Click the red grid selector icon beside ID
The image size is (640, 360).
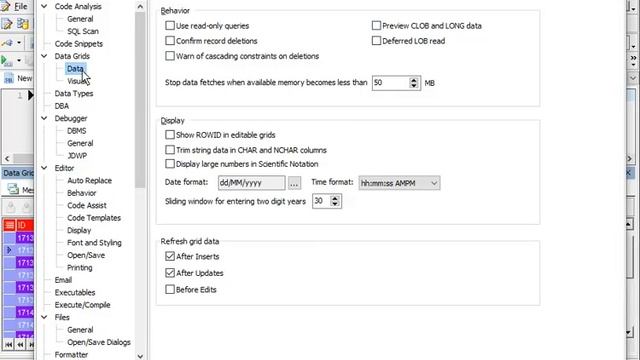(x=9, y=225)
